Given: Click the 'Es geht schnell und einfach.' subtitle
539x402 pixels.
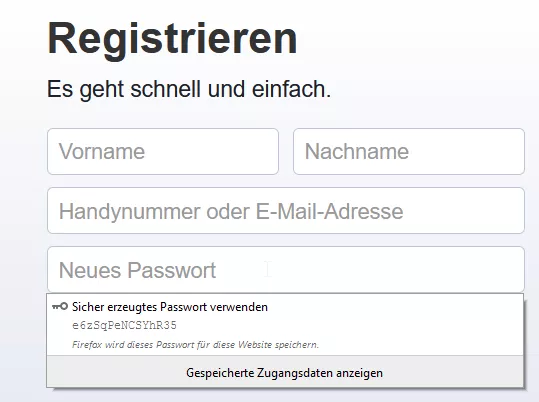Looking at the screenshot, I should click(x=189, y=89).
